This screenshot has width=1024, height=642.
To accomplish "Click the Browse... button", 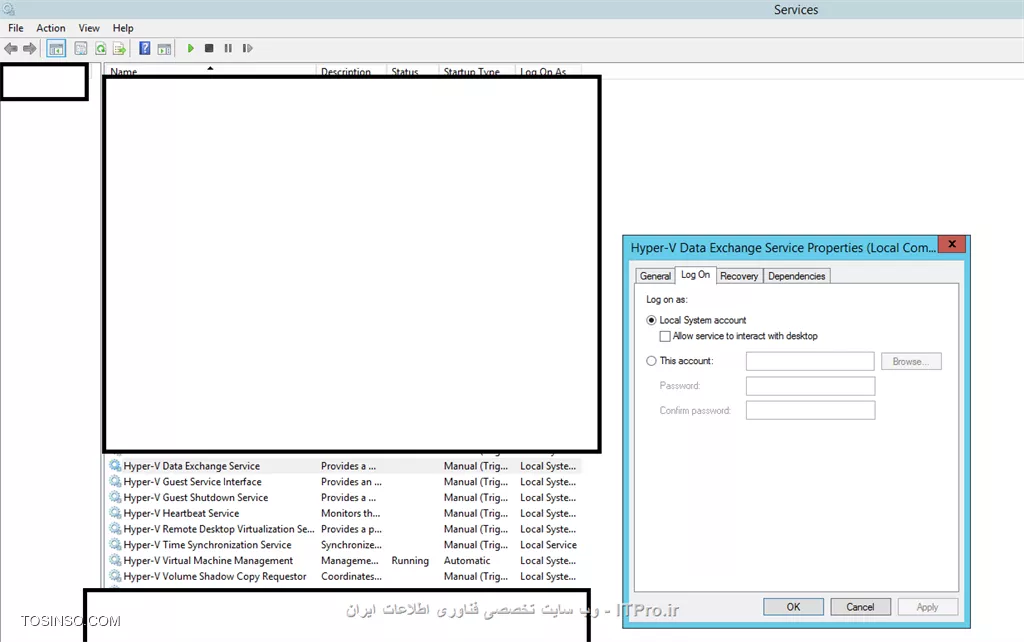I will coord(911,361).
